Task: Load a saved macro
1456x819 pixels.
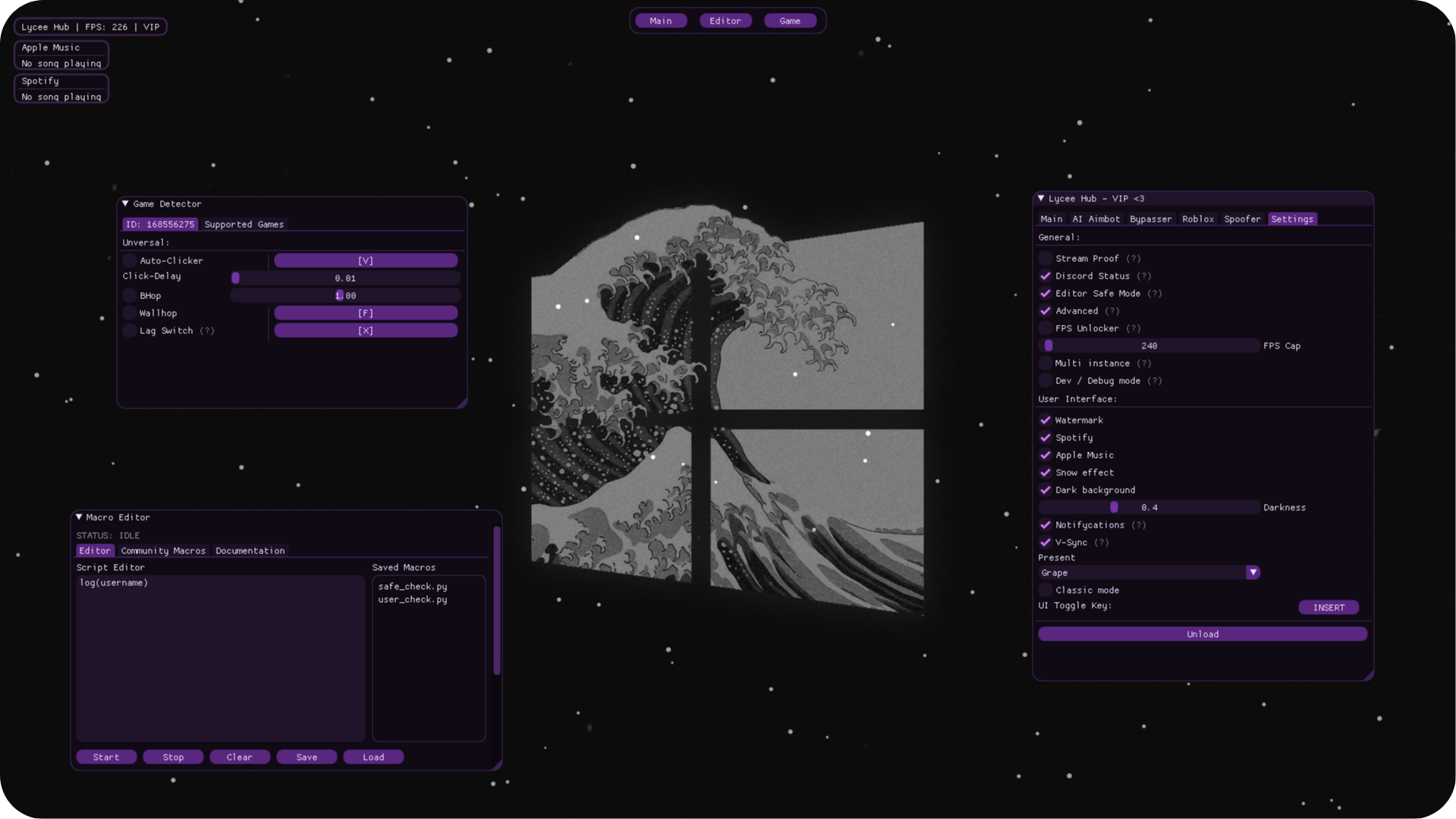Action: 373,757
